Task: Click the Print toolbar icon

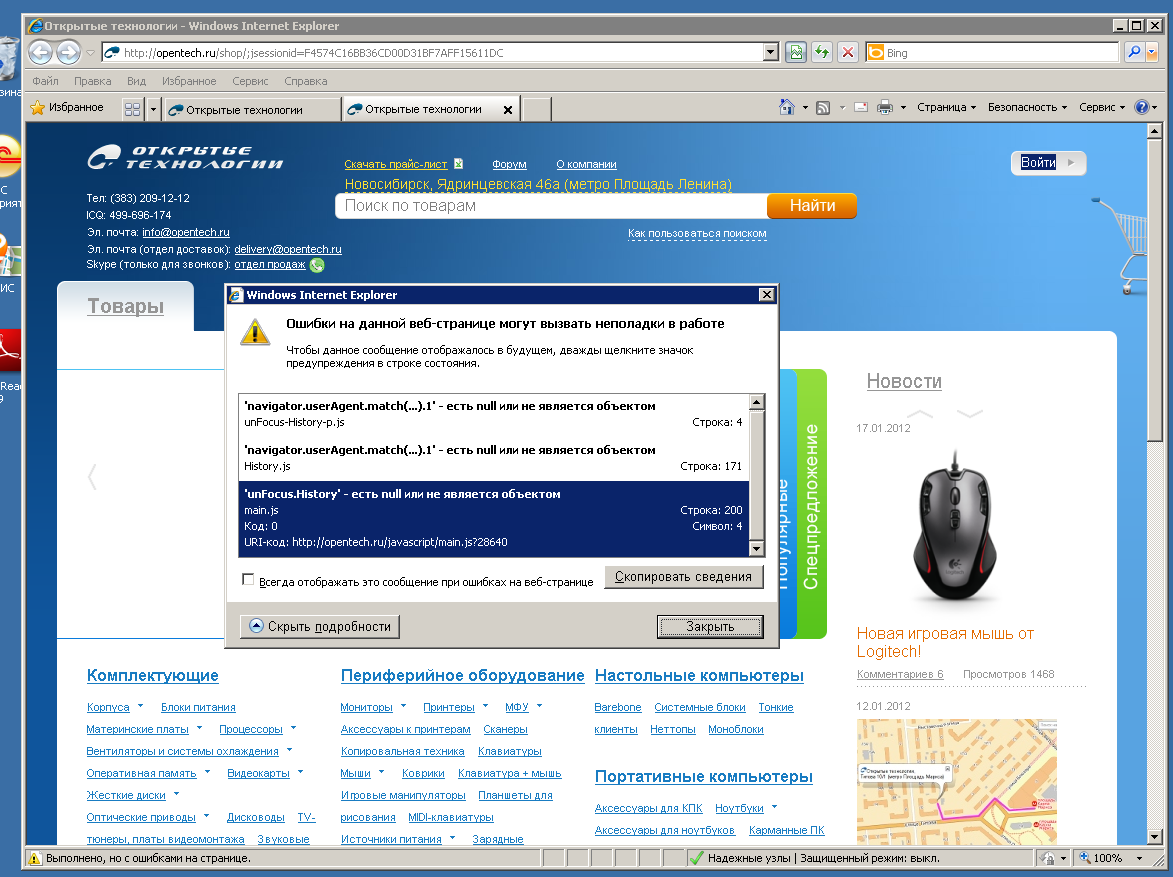Action: [x=885, y=107]
